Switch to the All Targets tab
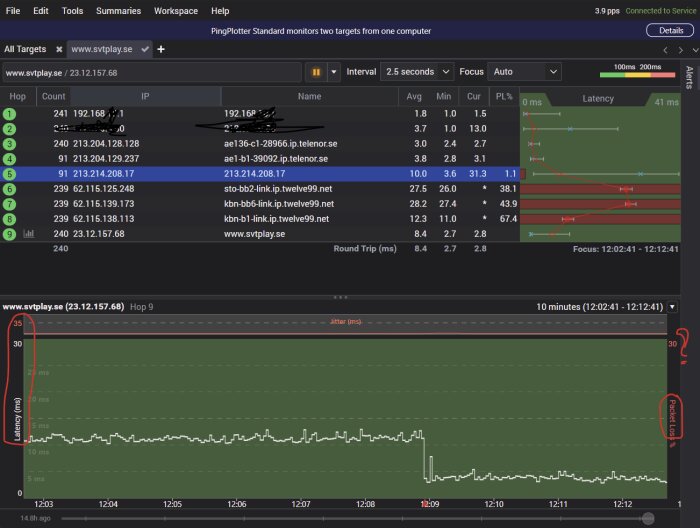 pos(25,49)
